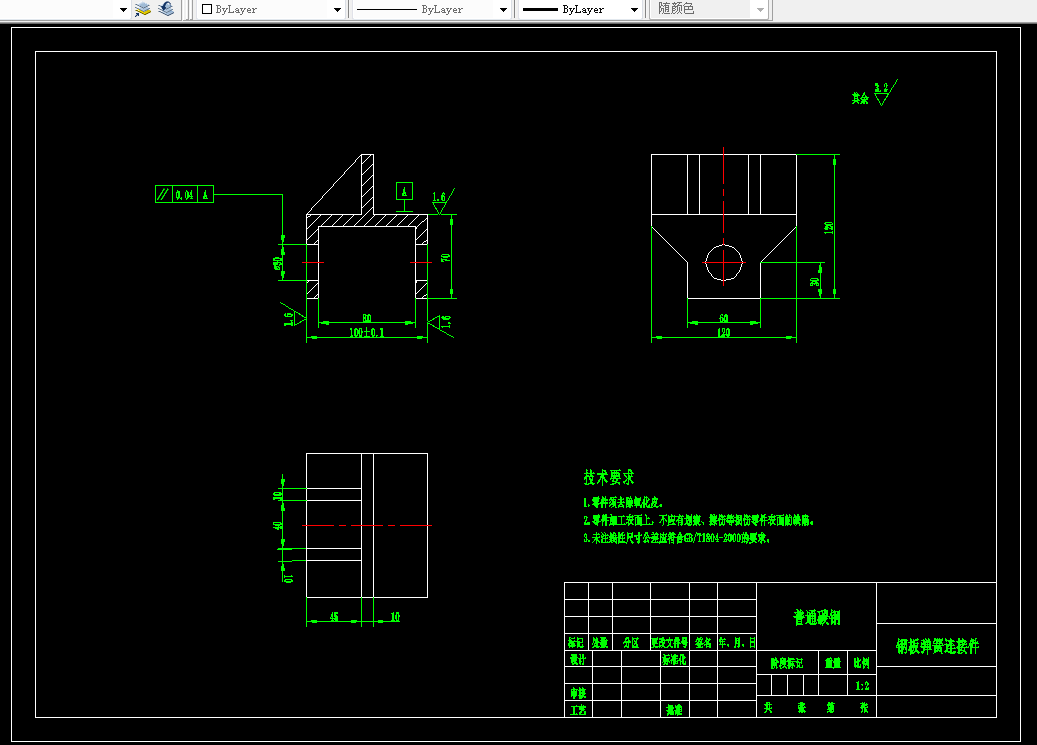1037x745 pixels.
Task: Select the 30 vertical dimension text
Action: 814,281
